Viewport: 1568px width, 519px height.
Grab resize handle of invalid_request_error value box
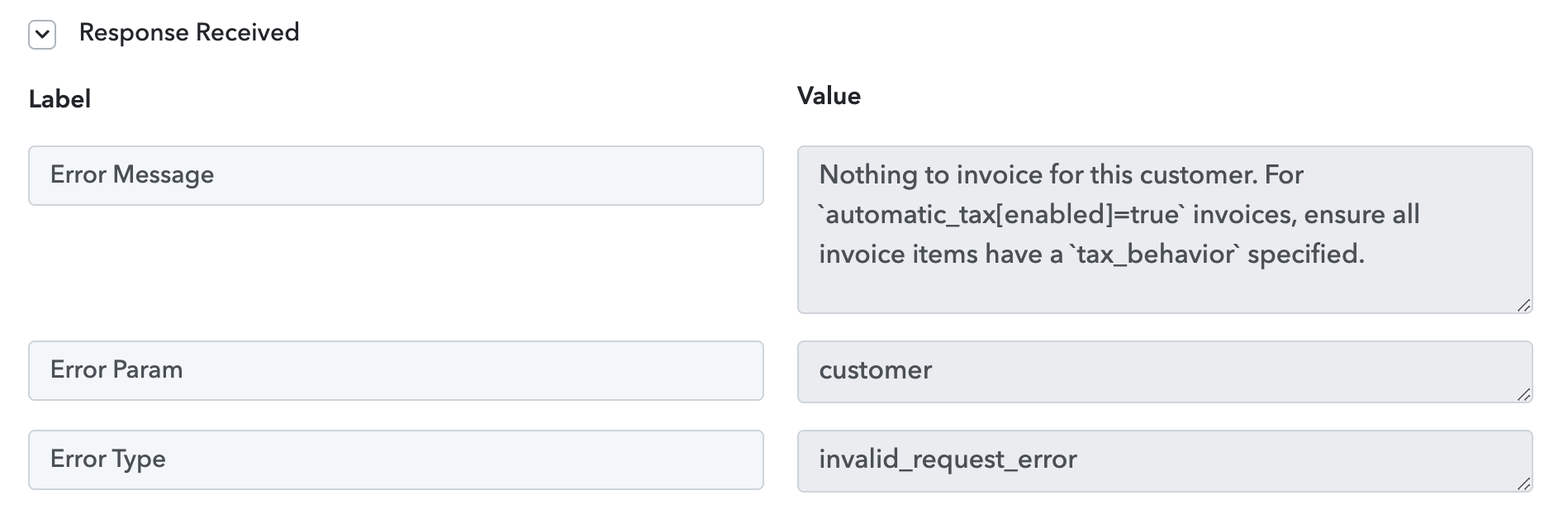pos(1524,483)
